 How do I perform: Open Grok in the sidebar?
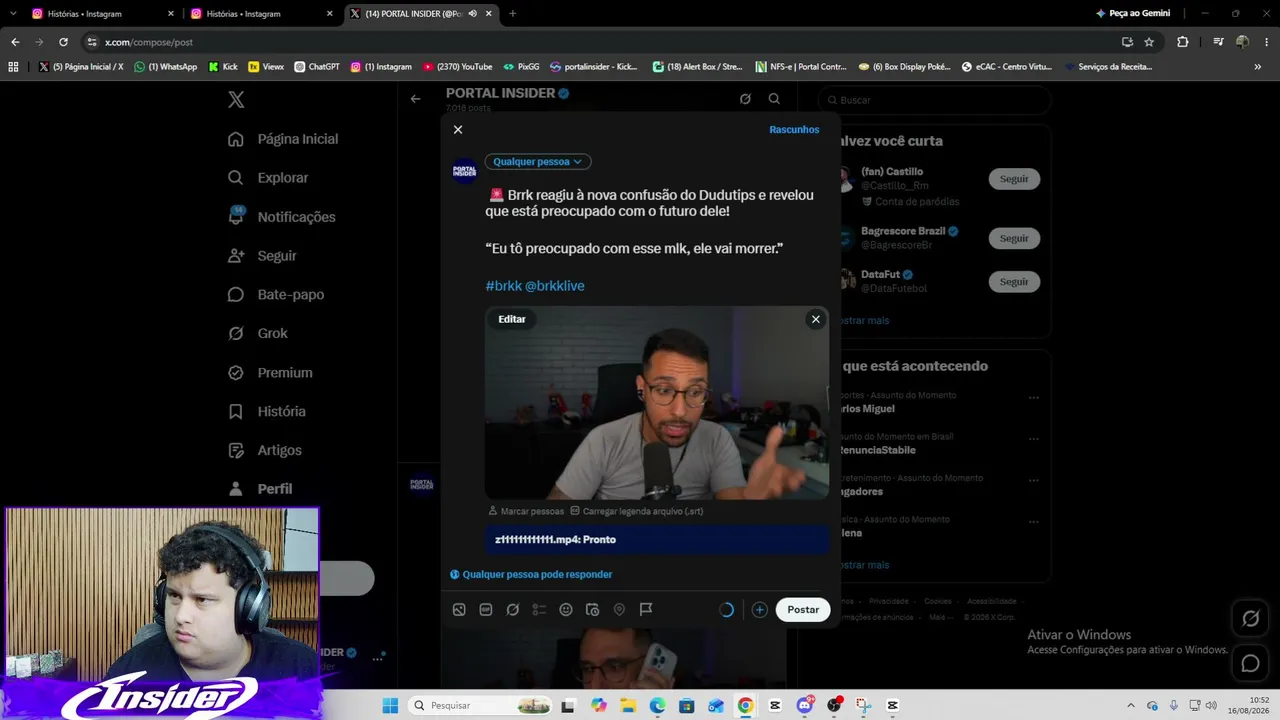(x=258, y=334)
